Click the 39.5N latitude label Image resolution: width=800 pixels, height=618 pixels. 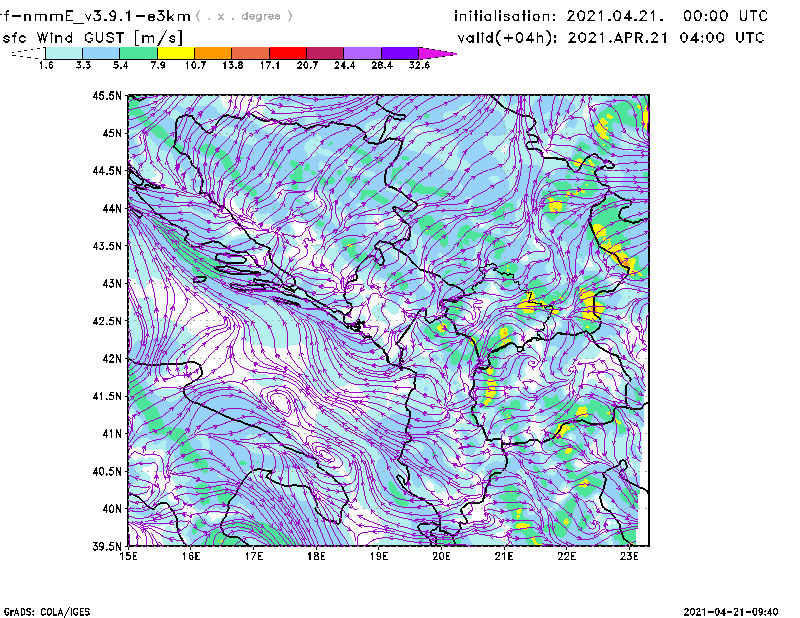tap(107, 547)
